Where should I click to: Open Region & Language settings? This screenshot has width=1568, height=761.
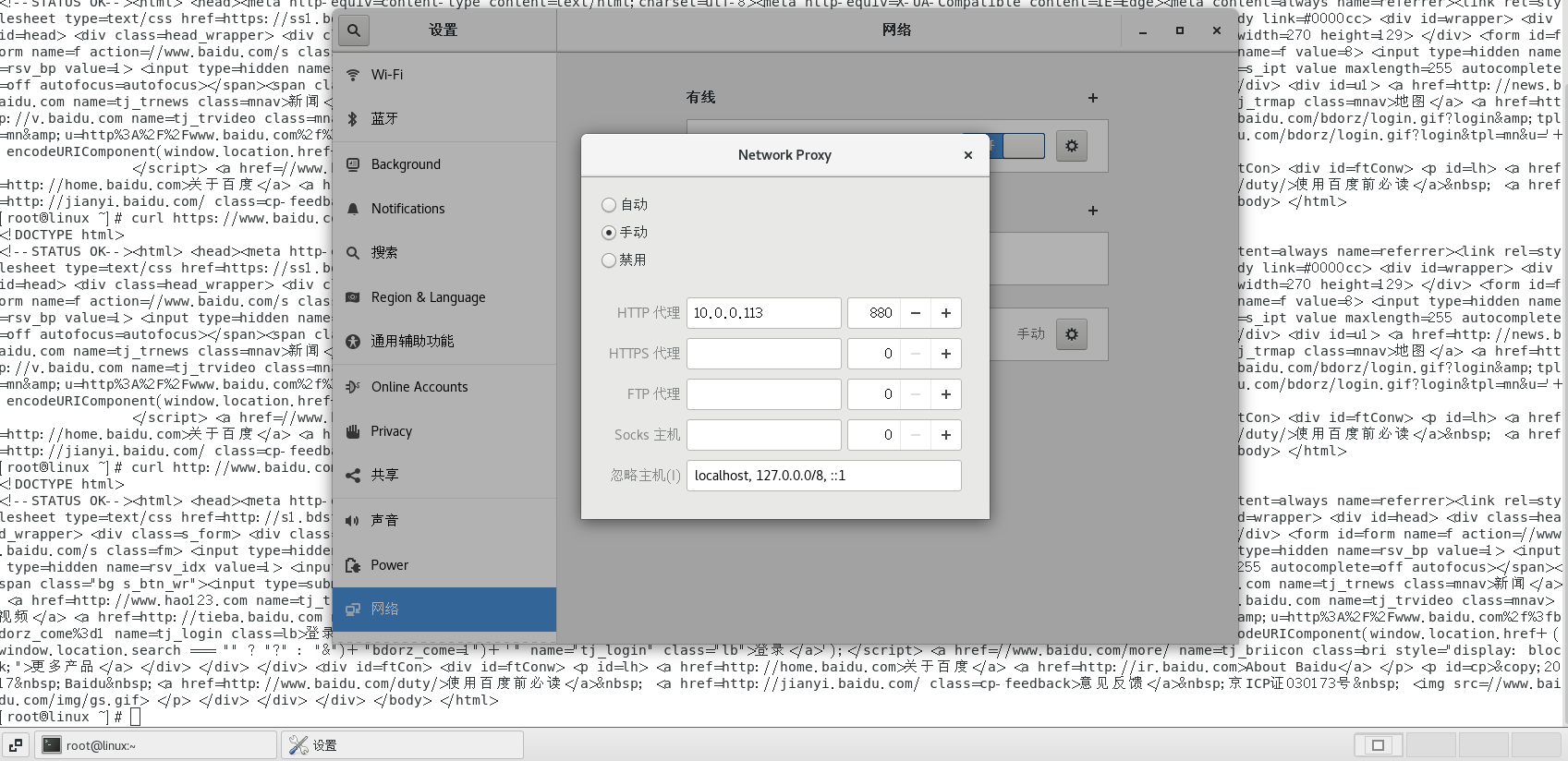(444, 297)
